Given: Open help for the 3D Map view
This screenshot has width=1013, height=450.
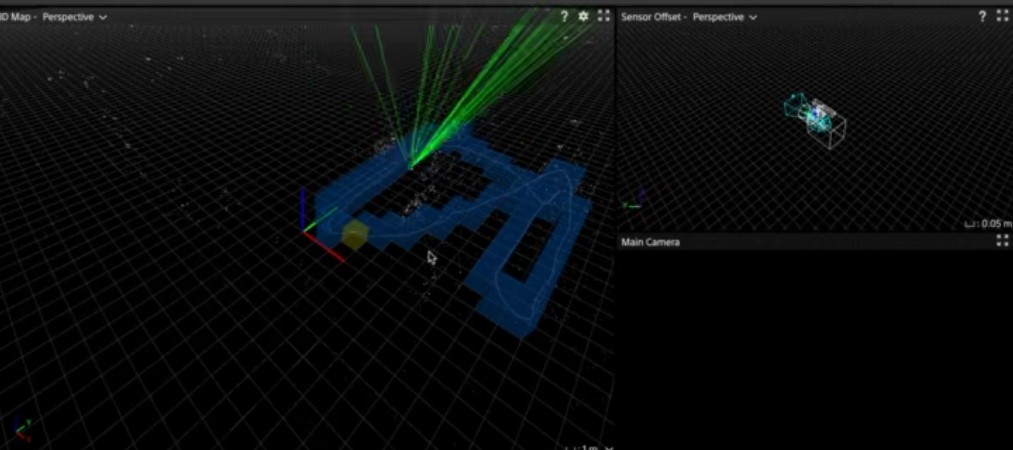Looking at the screenshot, I should pos(564,17).
